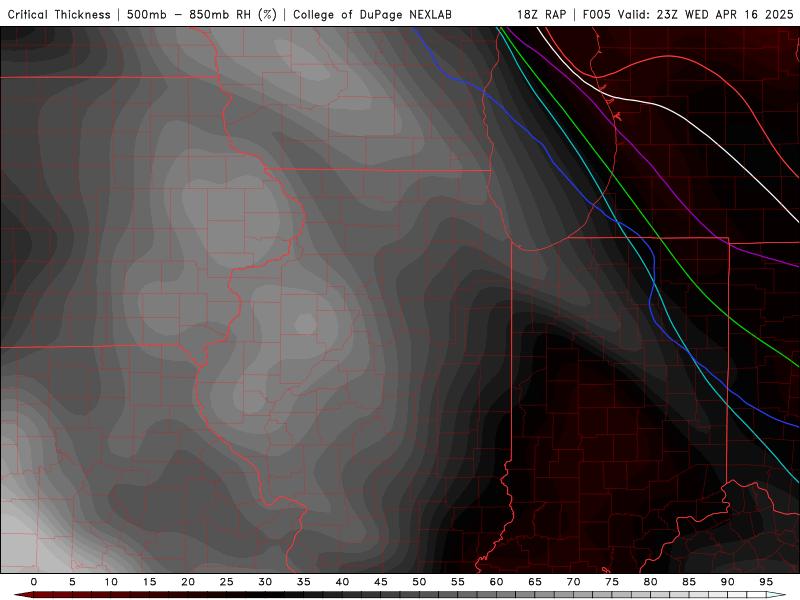
Task: Click the colorbar label "85"
Action: pyautogui.click(x=689, y=582)
